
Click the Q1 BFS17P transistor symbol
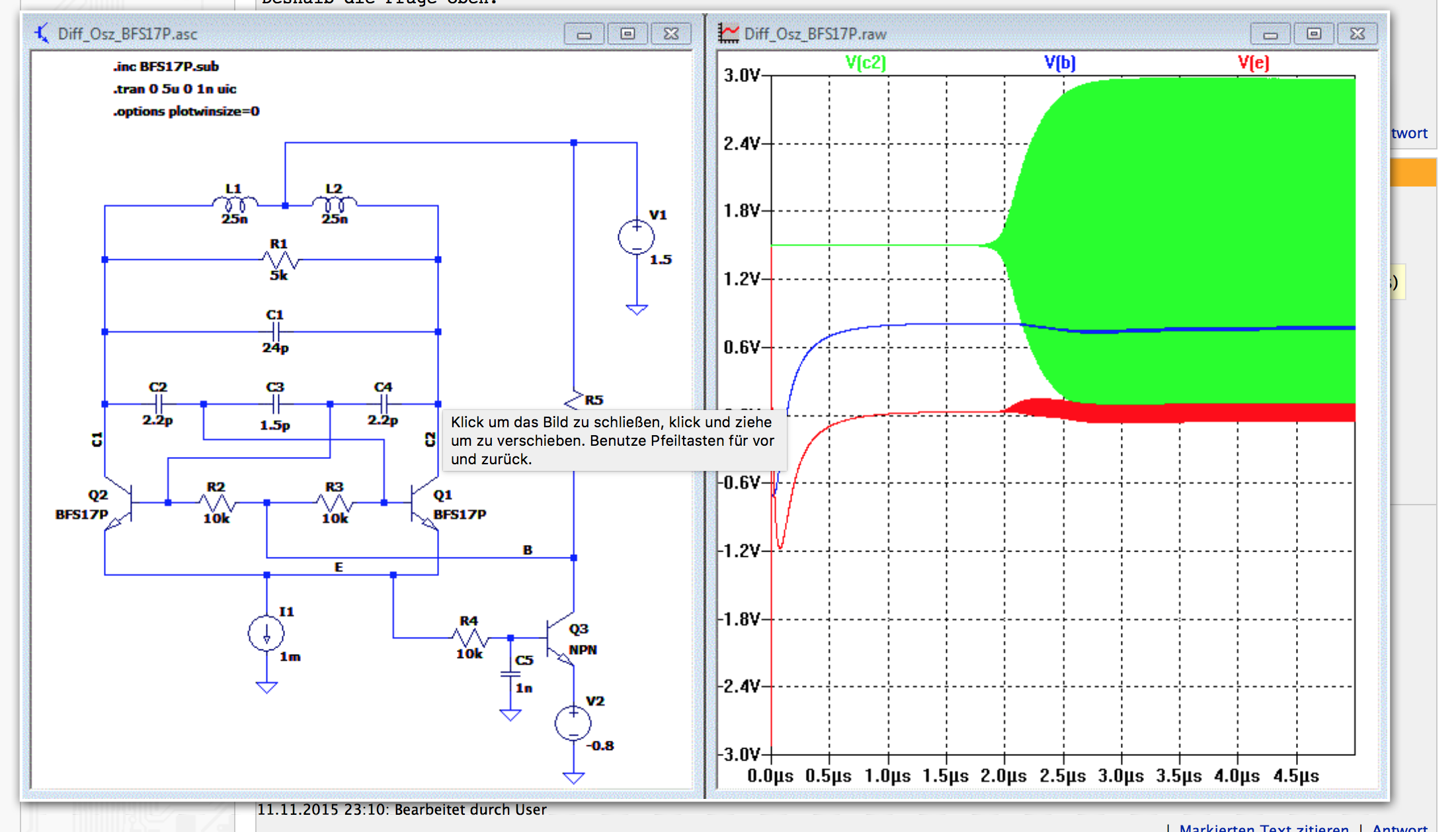[422, 503]
